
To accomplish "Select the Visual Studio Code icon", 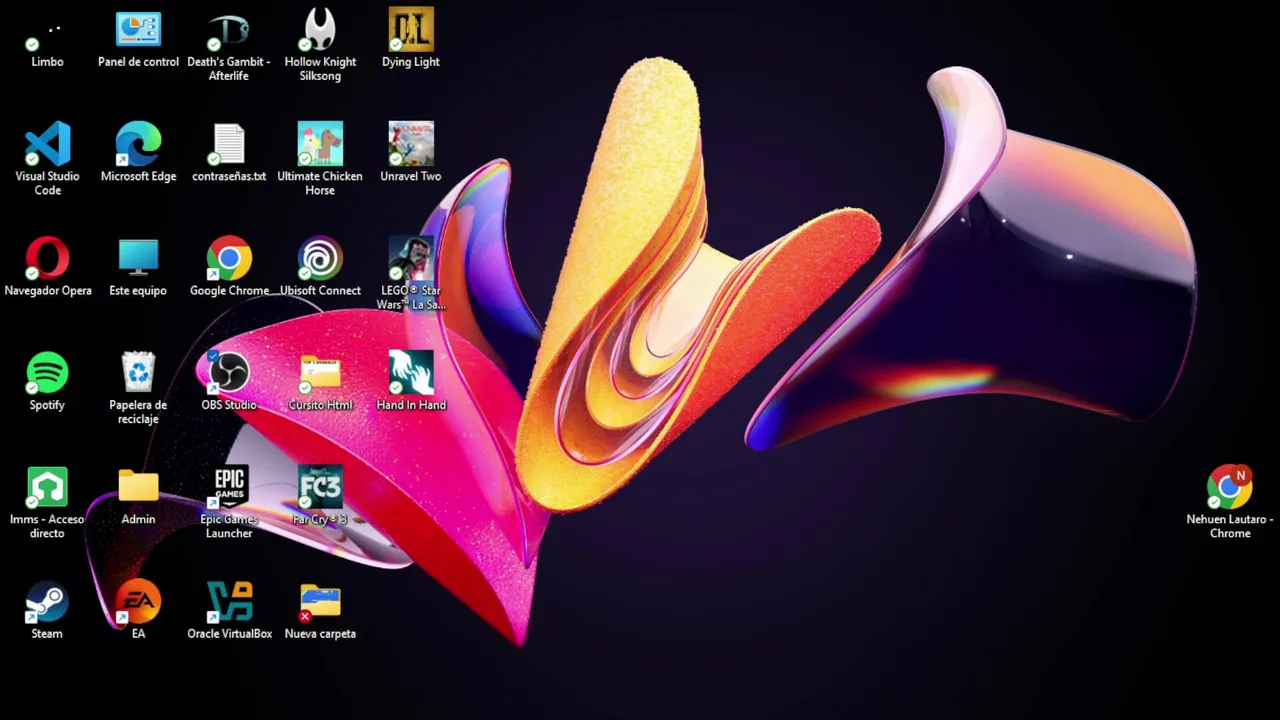I will 47,160.
